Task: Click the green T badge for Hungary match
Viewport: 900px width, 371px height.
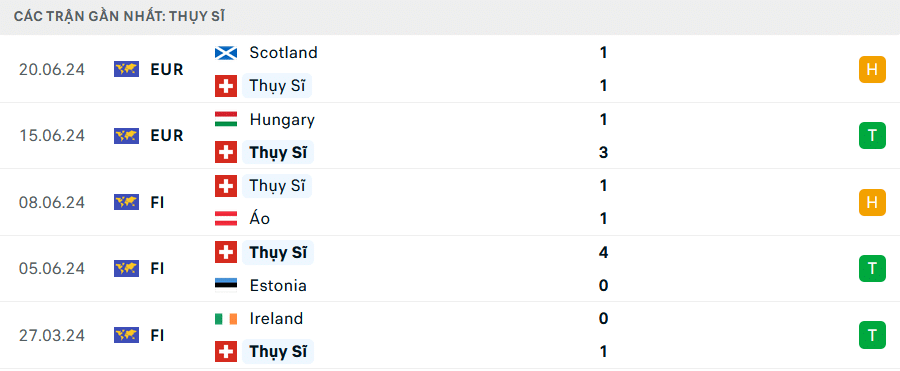Action: click(x=872, y=136)
